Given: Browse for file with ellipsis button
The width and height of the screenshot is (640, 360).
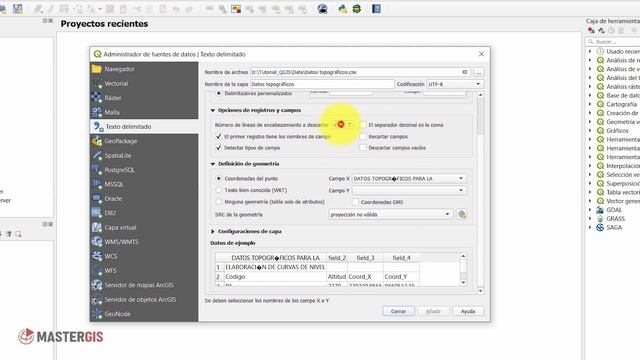Looking at the screenshot, I should point(479,72).
